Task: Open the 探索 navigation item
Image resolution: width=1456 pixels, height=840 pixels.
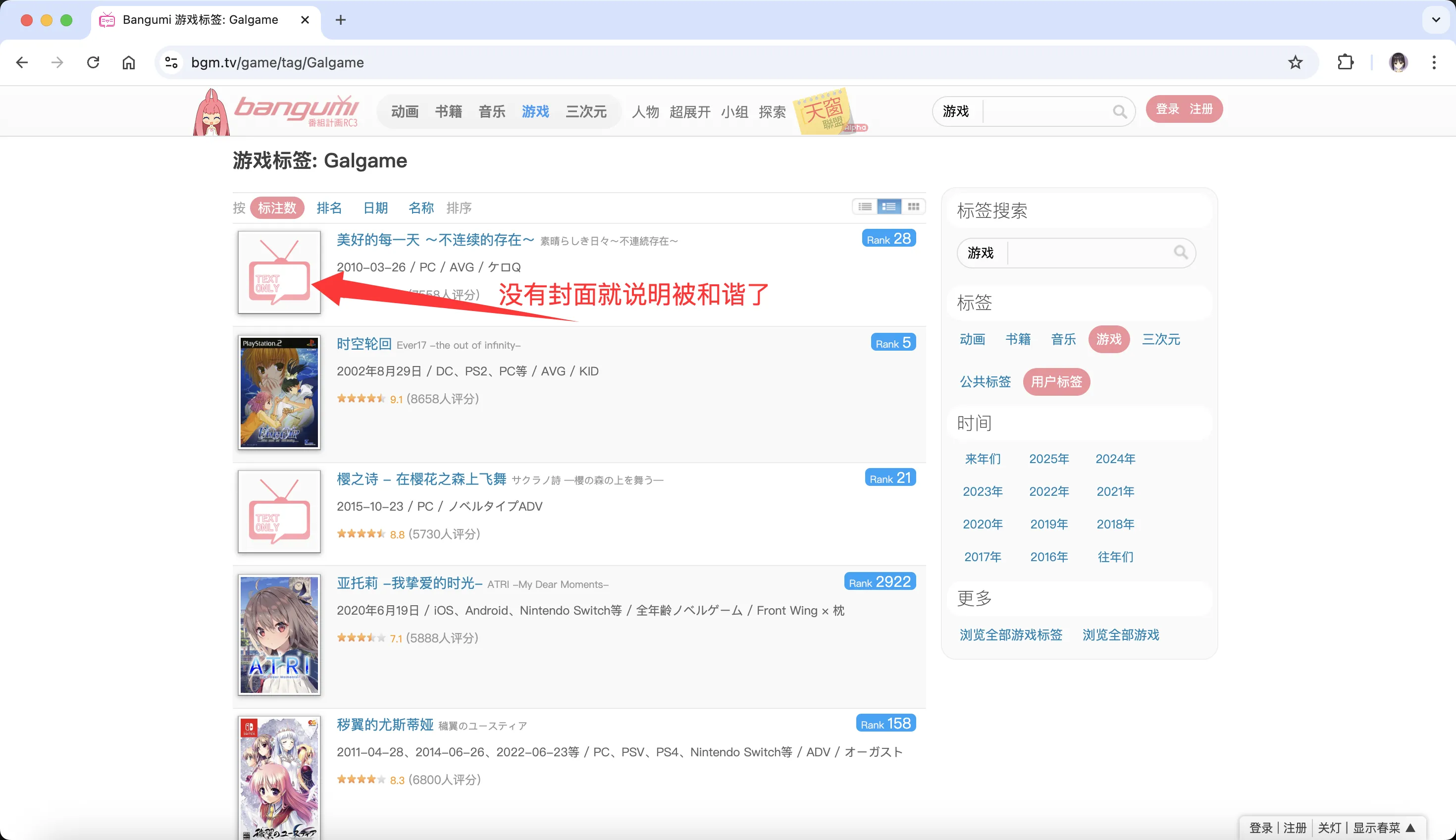Action: (773, 111)
